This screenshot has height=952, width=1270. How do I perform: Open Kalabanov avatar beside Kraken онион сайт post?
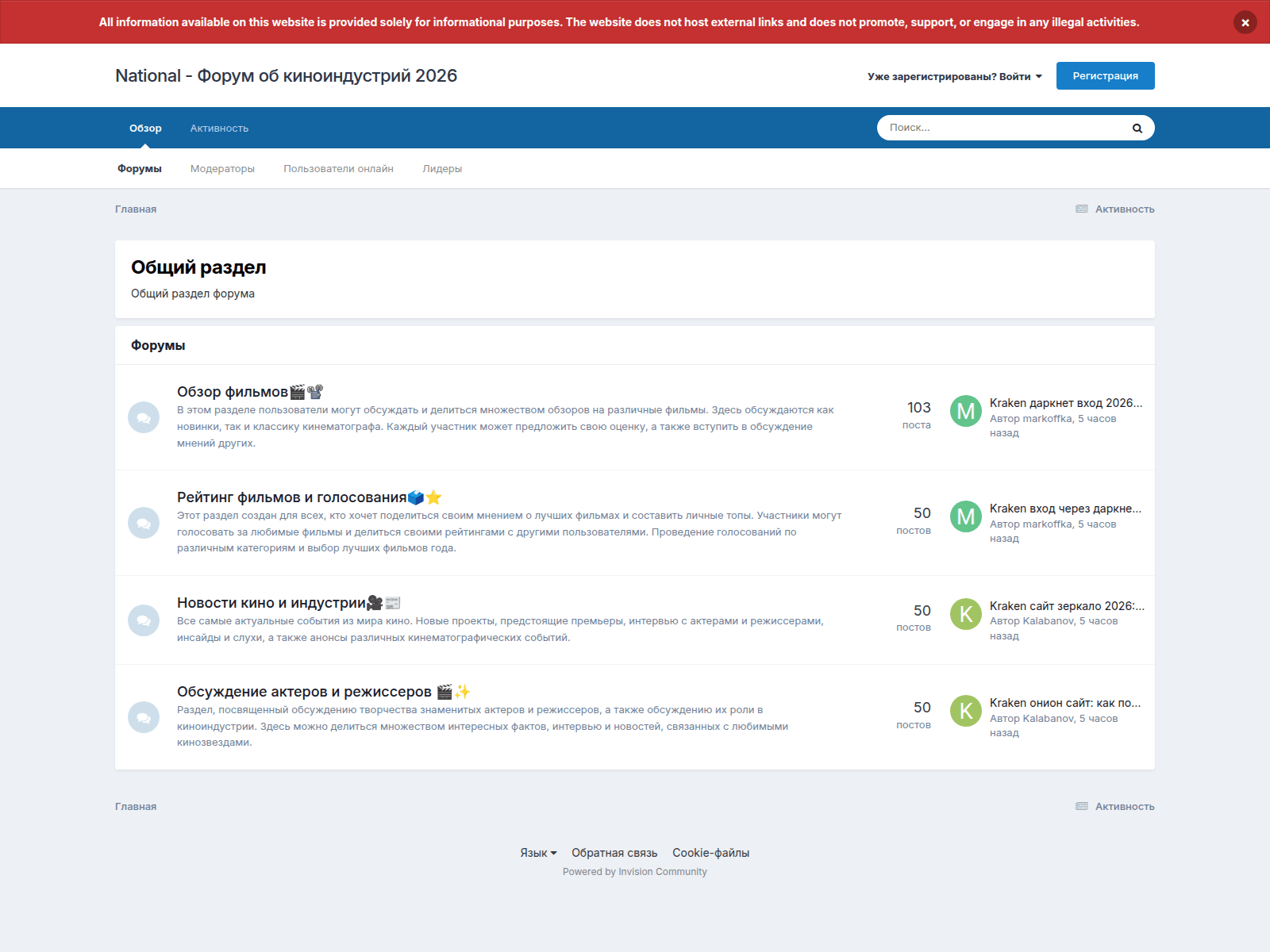tap(966, 711)
